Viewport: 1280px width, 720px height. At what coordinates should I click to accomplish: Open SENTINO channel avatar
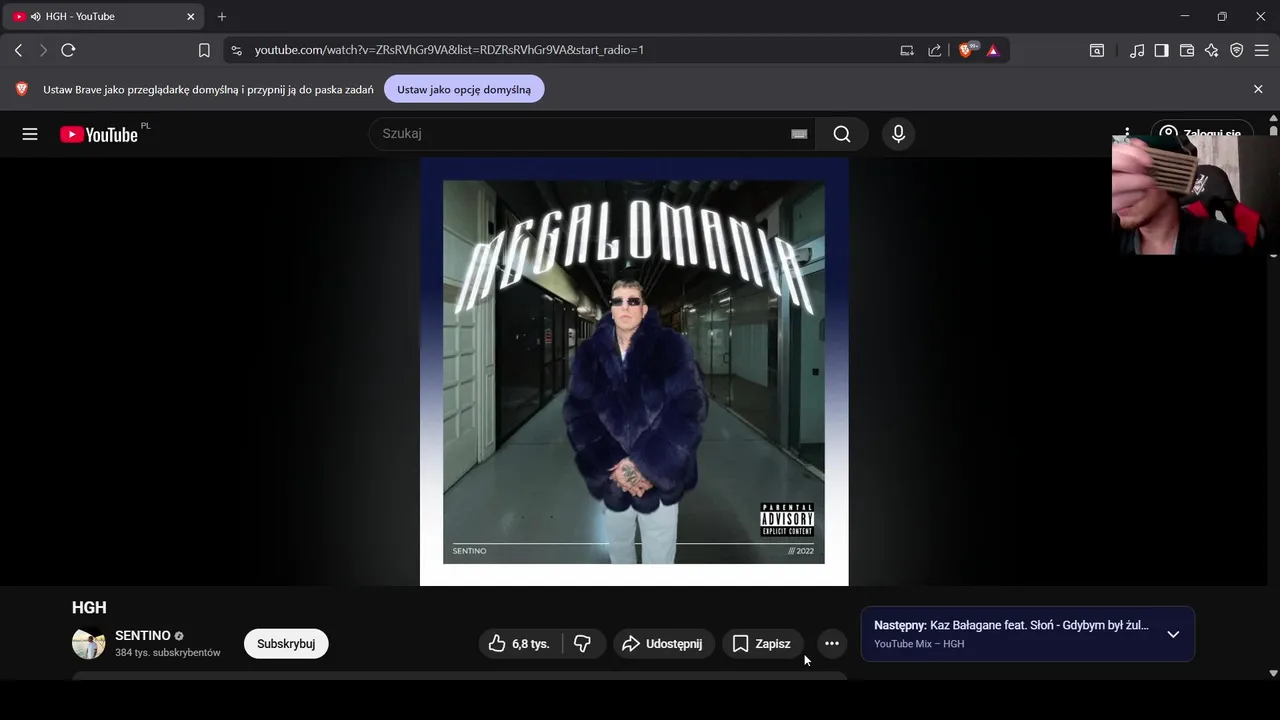click(89, 643)
